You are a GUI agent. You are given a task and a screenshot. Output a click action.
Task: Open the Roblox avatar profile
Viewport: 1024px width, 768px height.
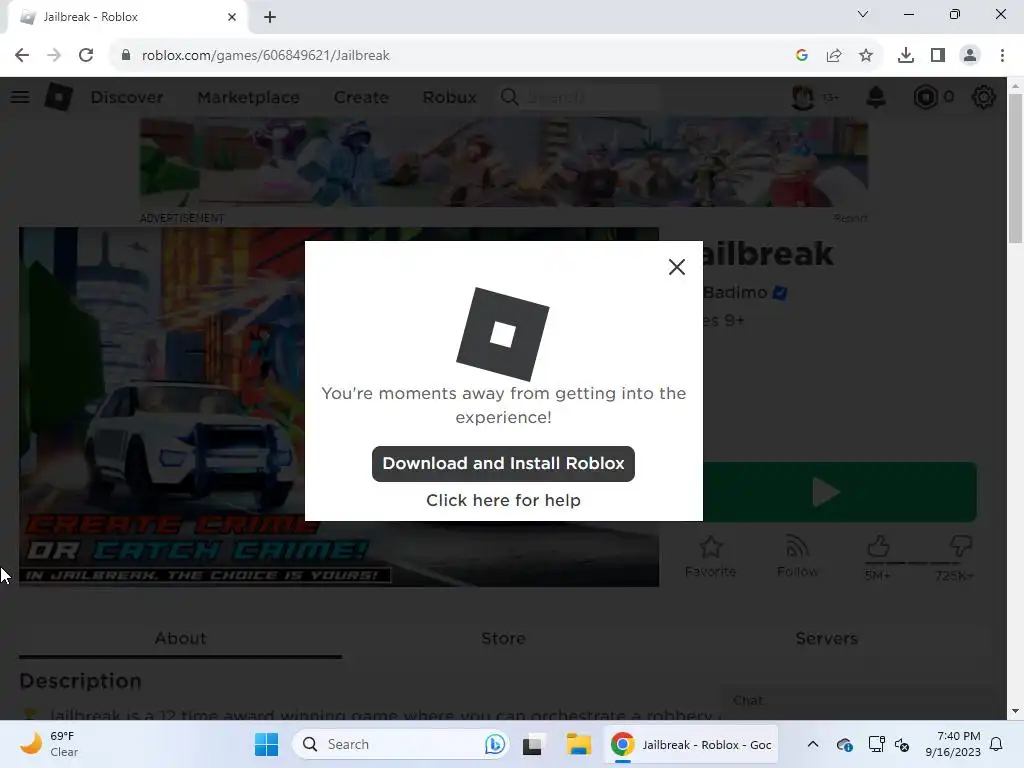point(803,97)
